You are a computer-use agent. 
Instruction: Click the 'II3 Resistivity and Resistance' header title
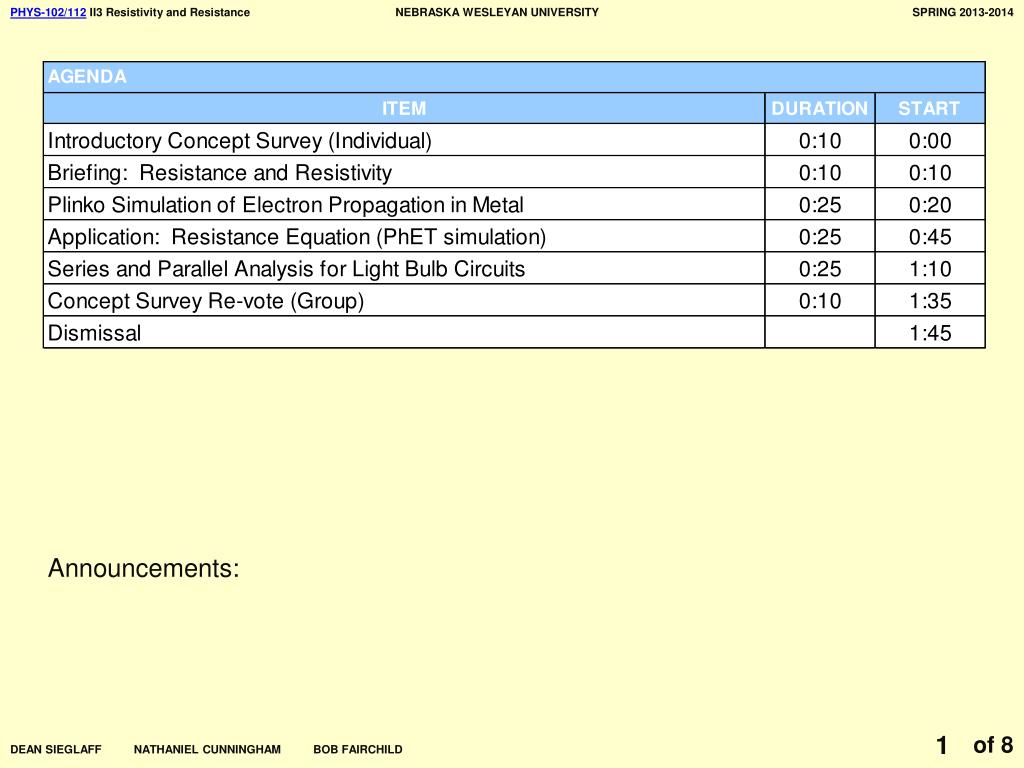tap(170, 12)
